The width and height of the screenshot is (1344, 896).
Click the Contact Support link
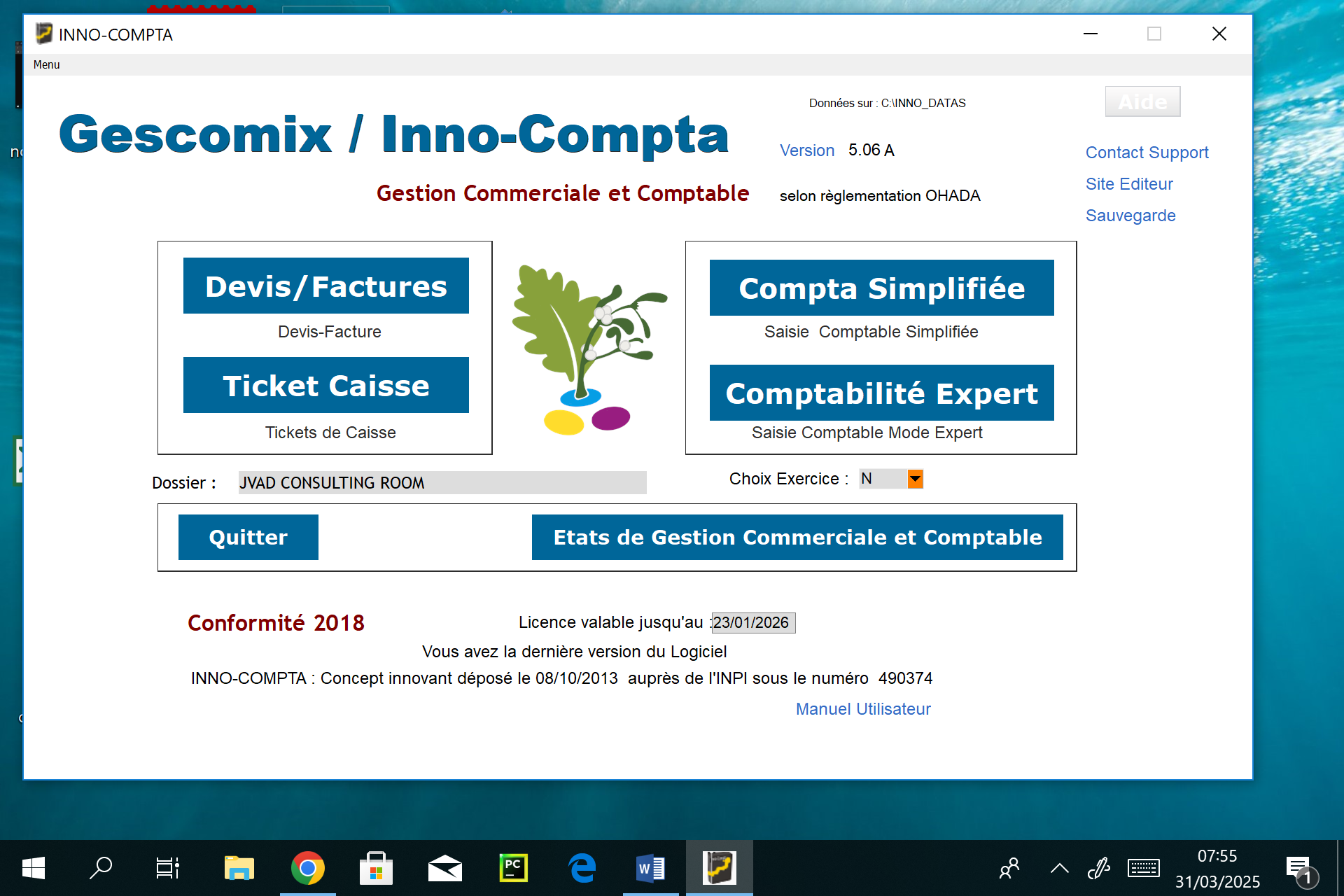pyautogui.click(x=1147, y=153)
